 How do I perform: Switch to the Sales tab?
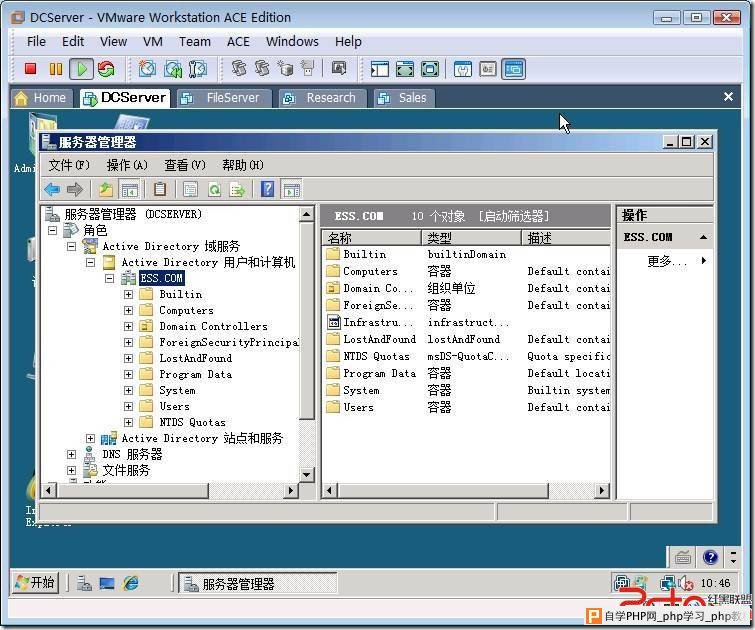(404, 98)
